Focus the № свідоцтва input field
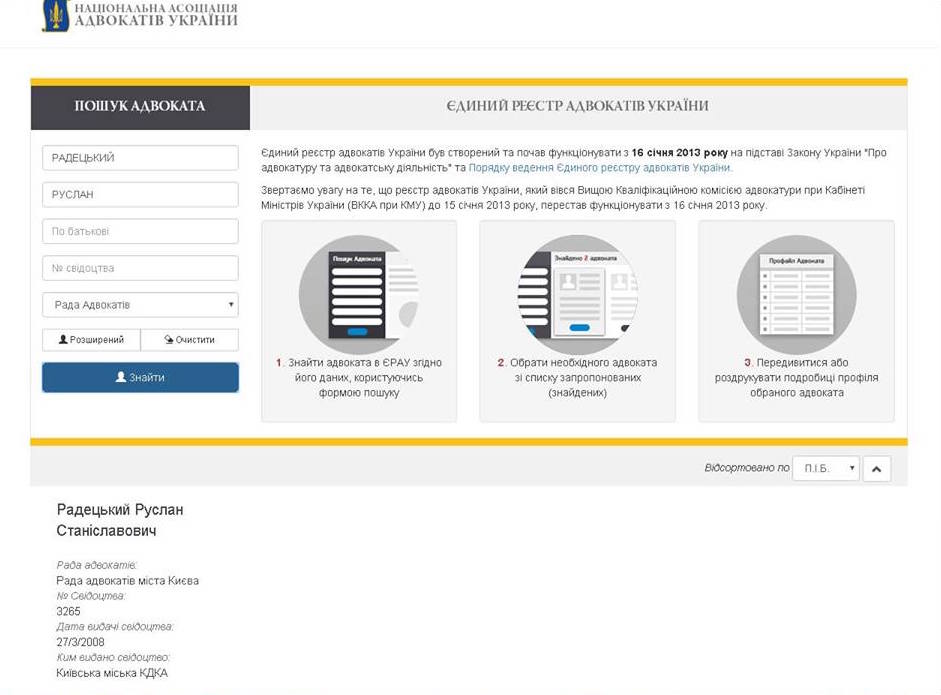 pos(140,268)
